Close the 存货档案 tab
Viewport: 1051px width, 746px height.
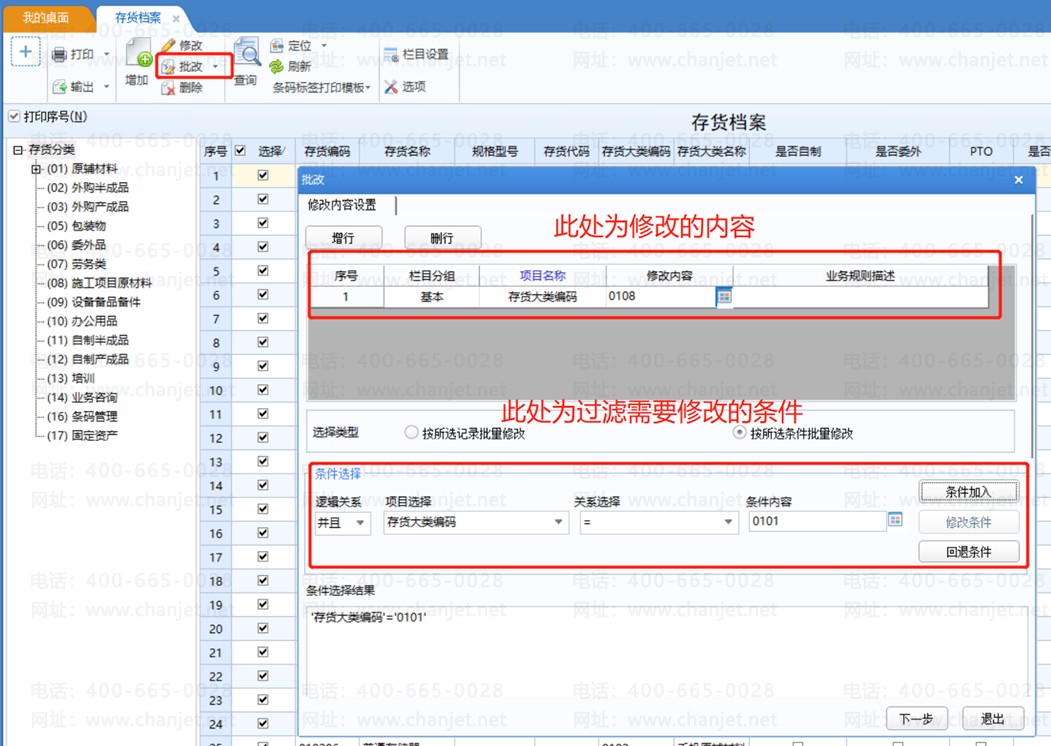pyautogui.click(x=176, y=19)
